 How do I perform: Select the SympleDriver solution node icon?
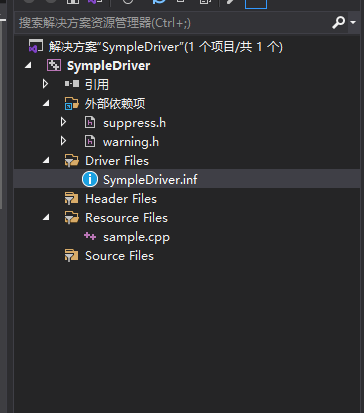(36, 46)
